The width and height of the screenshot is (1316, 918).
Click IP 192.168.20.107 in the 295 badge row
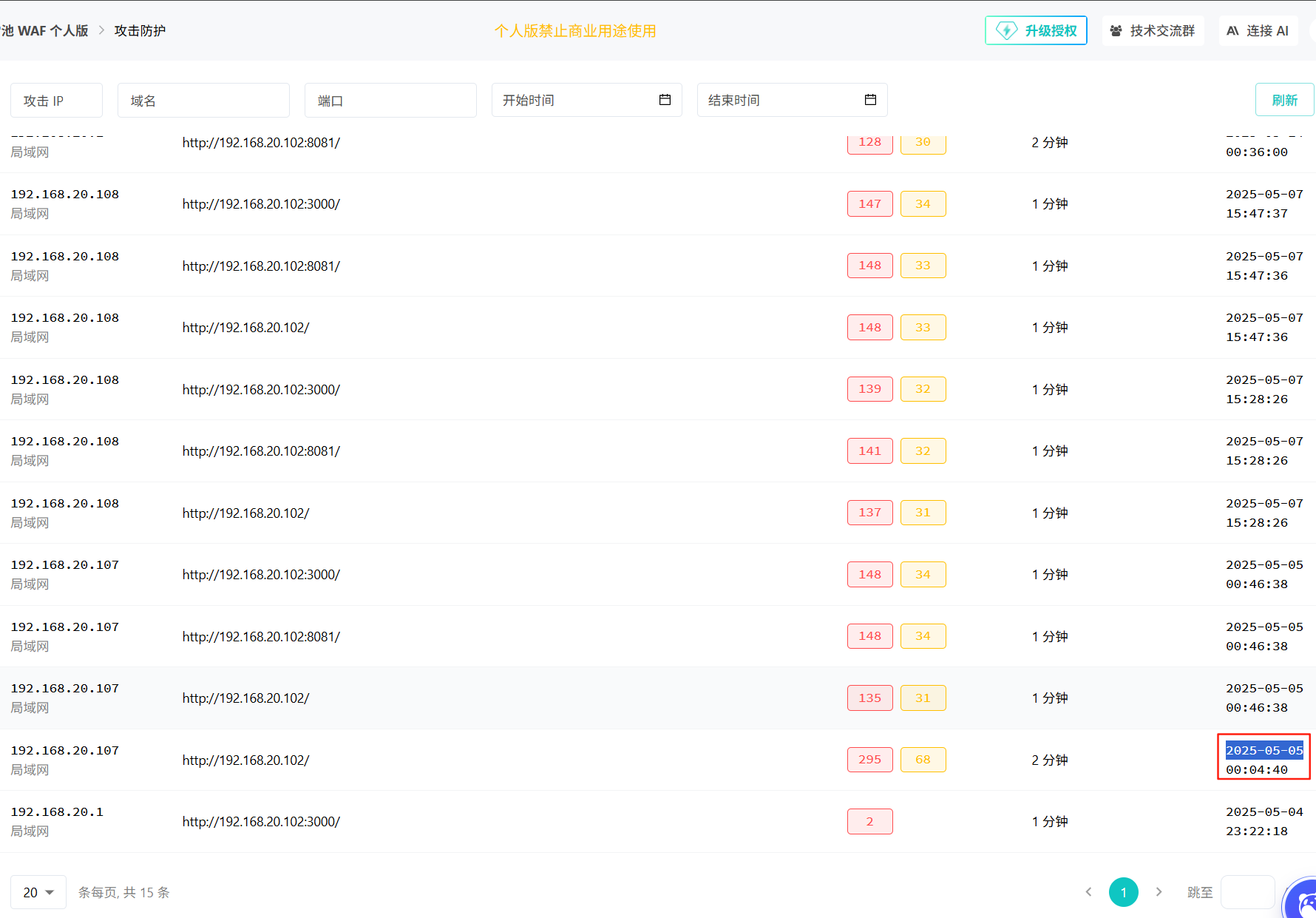pos(64,750)
